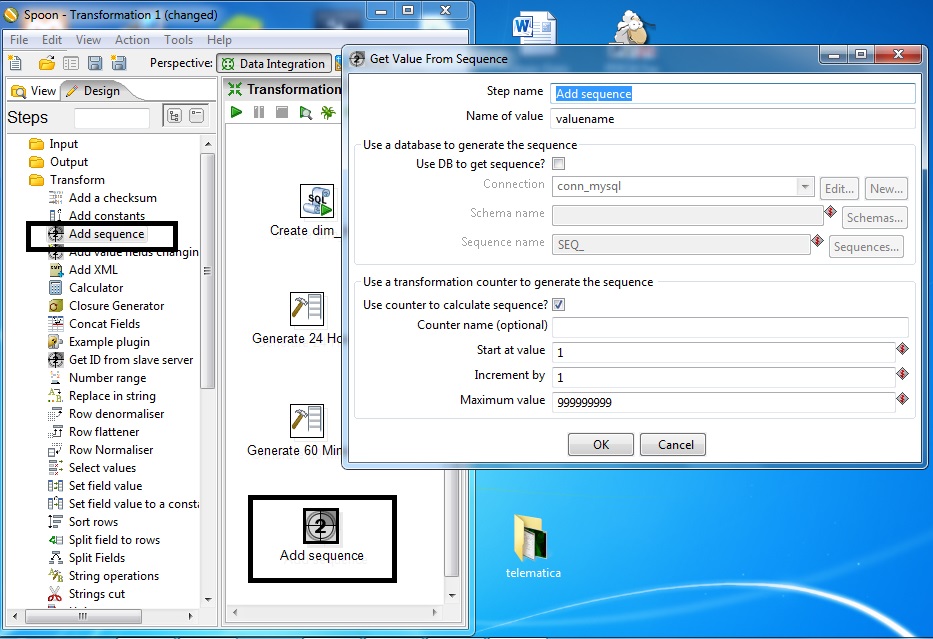
Task: Select the Data Integration perspective button
Action: tap(274, 63)
